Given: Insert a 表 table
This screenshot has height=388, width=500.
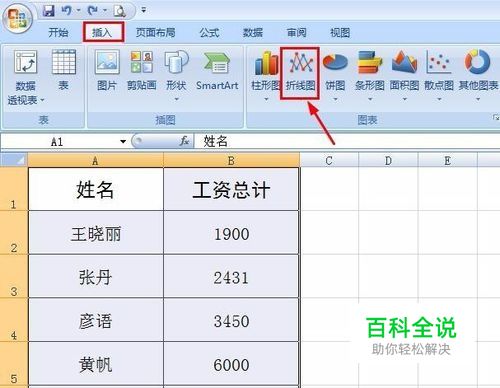Looking at the screenshot, I should click(x=64, y=70).
